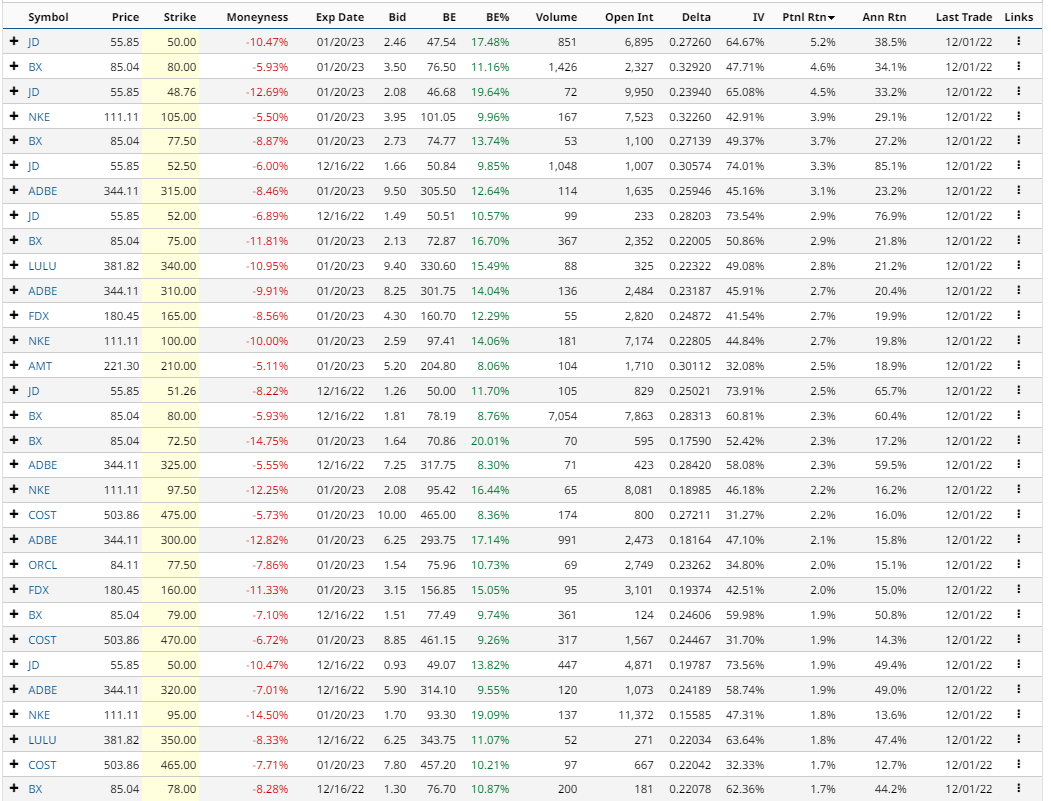The width and height of the screenshot is (1051, 801).
Task: Open links menu for FDX 165.00 row
Action: (x=1018, y=316)
